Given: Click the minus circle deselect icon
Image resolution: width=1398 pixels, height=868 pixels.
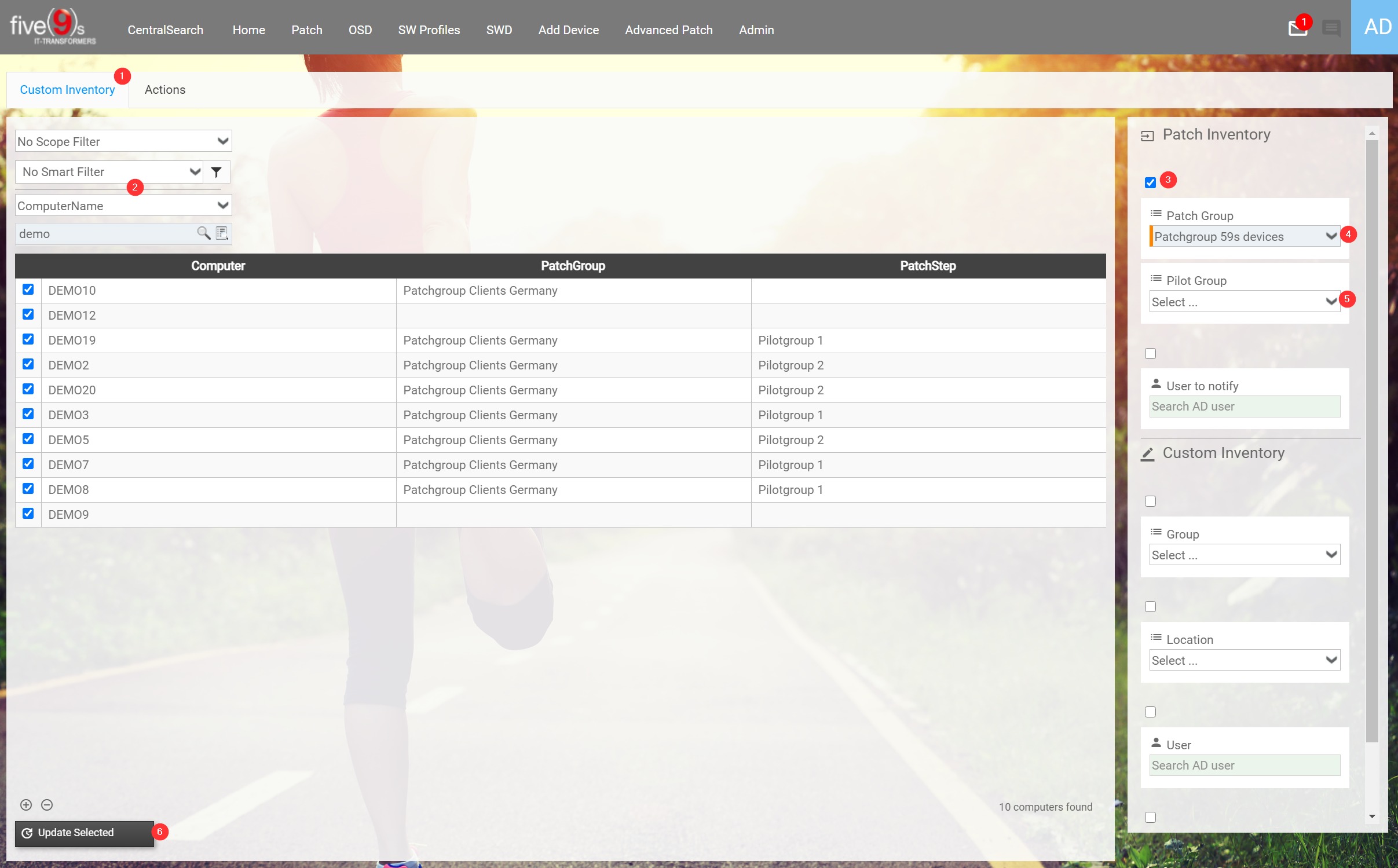Looking at the screenshot, I should pos(47,805).
